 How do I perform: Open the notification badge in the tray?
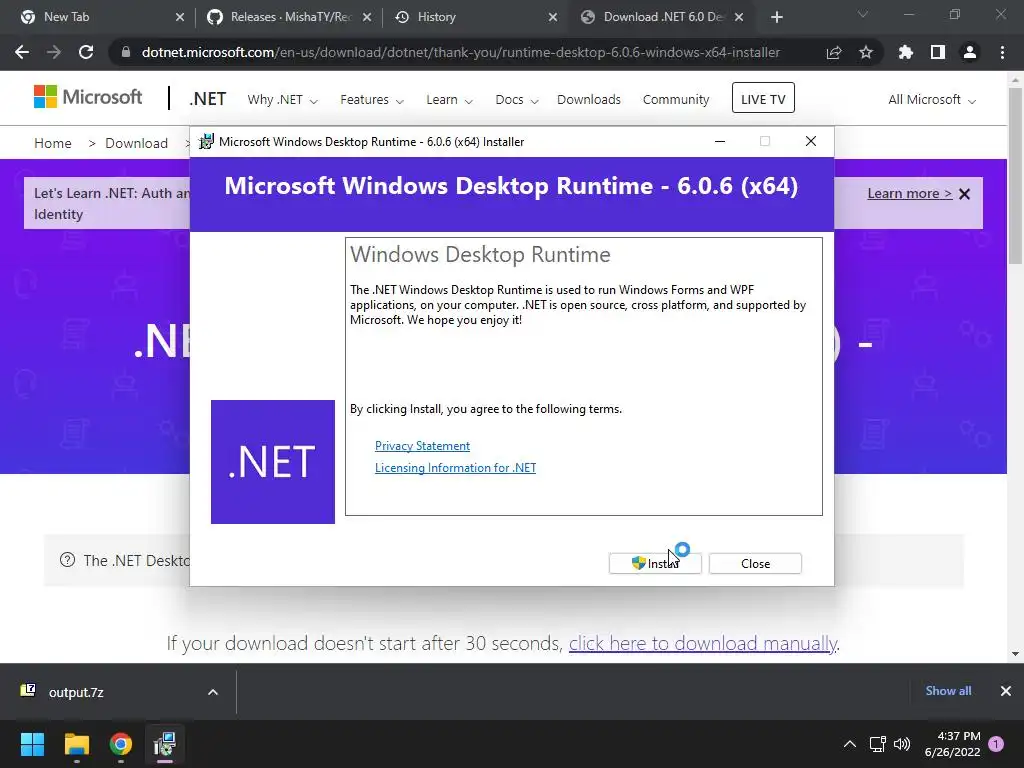pos(996,744)
